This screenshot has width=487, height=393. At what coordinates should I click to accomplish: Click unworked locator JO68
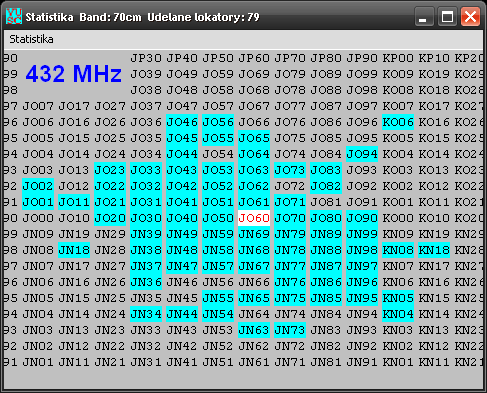pos(254,90)
